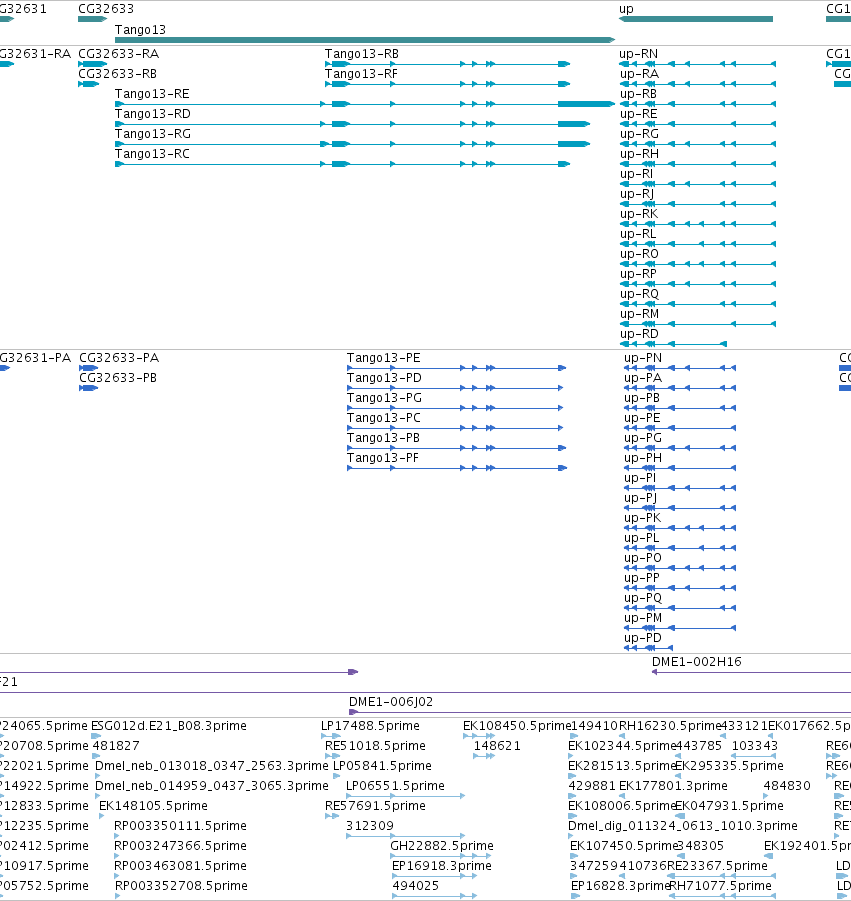Click EST label 312309
The height and width of the screenshot is (901, 851).
(x=370, y=826)
